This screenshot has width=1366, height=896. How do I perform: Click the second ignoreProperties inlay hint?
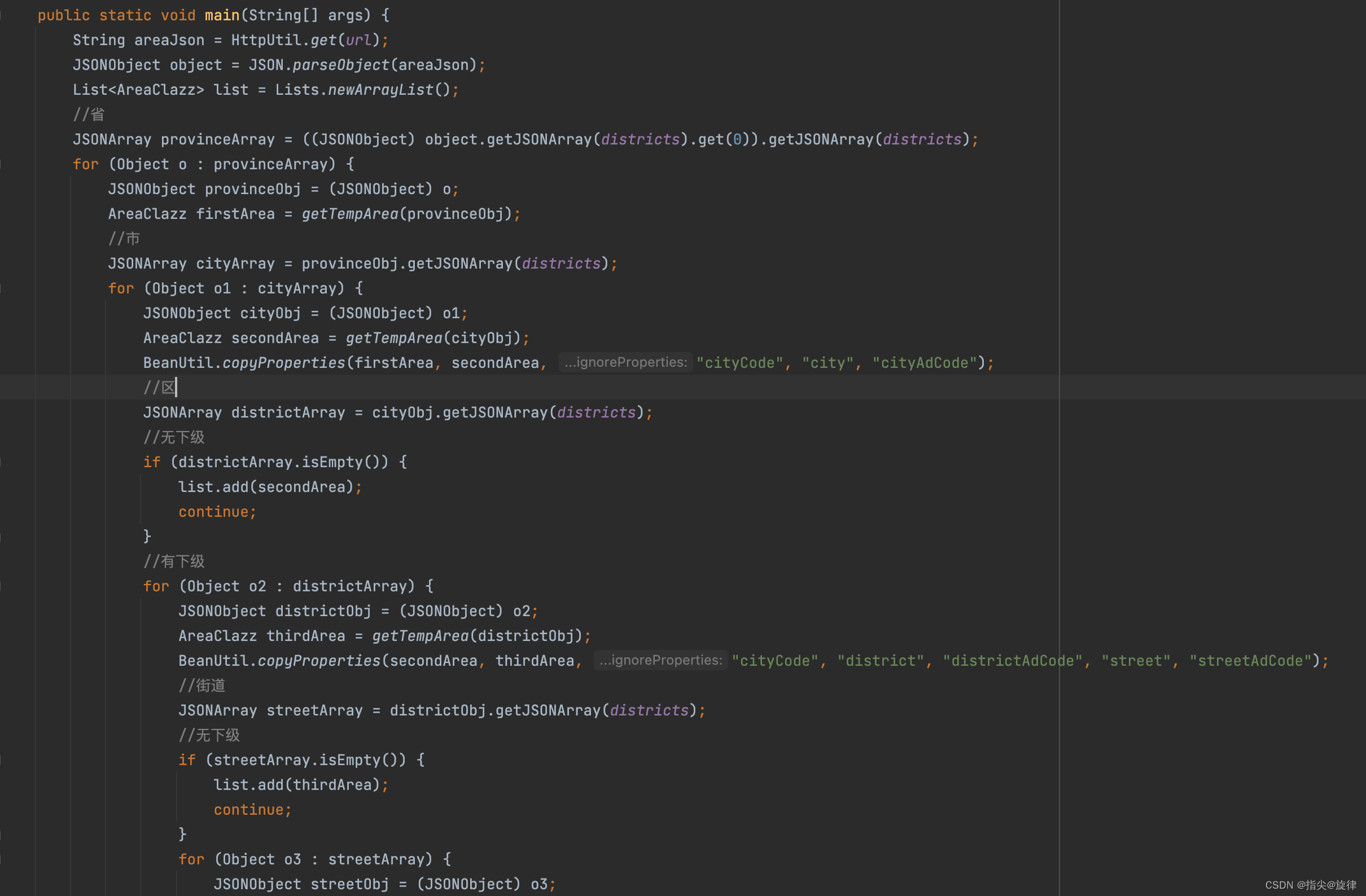tap(660, 660)
